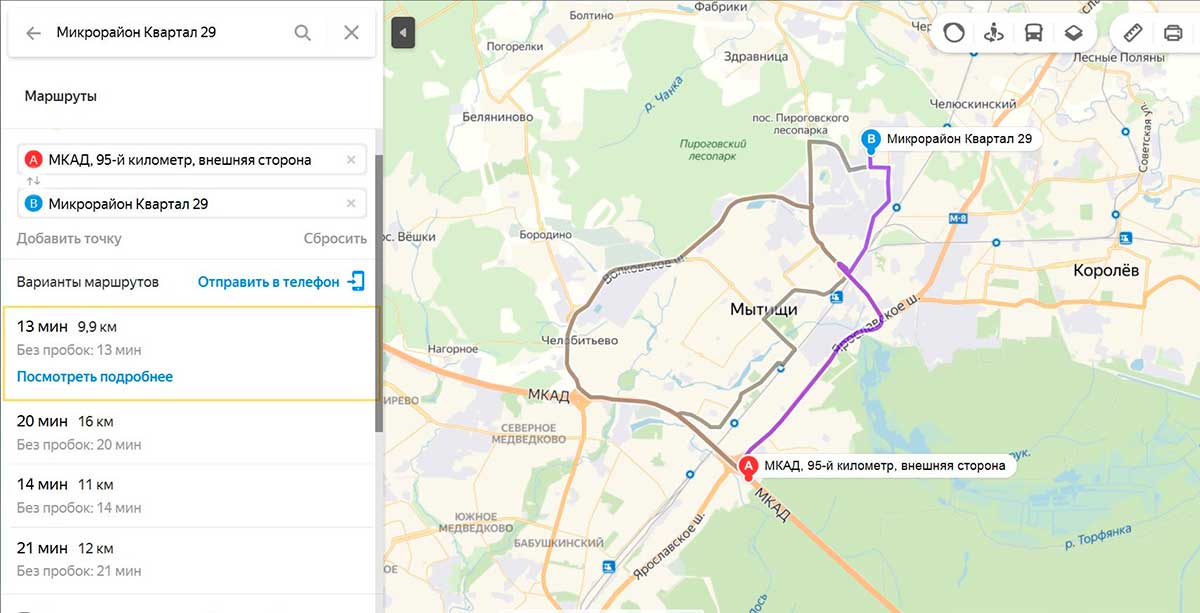
Task: Click the пос. Вёшки label
Action: click(410, 236)
